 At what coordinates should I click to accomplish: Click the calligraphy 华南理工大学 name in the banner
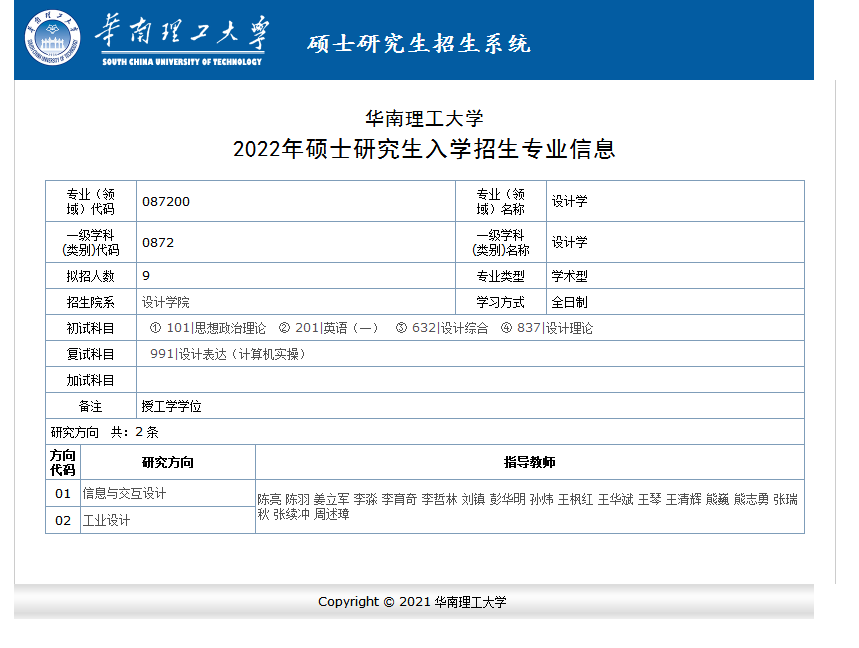point(182,32)
